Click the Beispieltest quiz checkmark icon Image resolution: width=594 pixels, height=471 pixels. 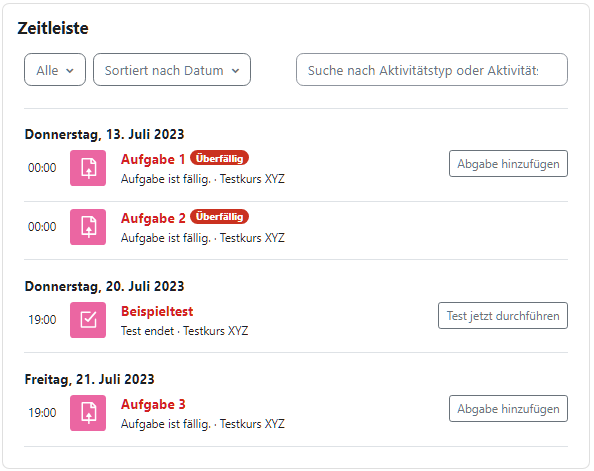tap(88, 320)
